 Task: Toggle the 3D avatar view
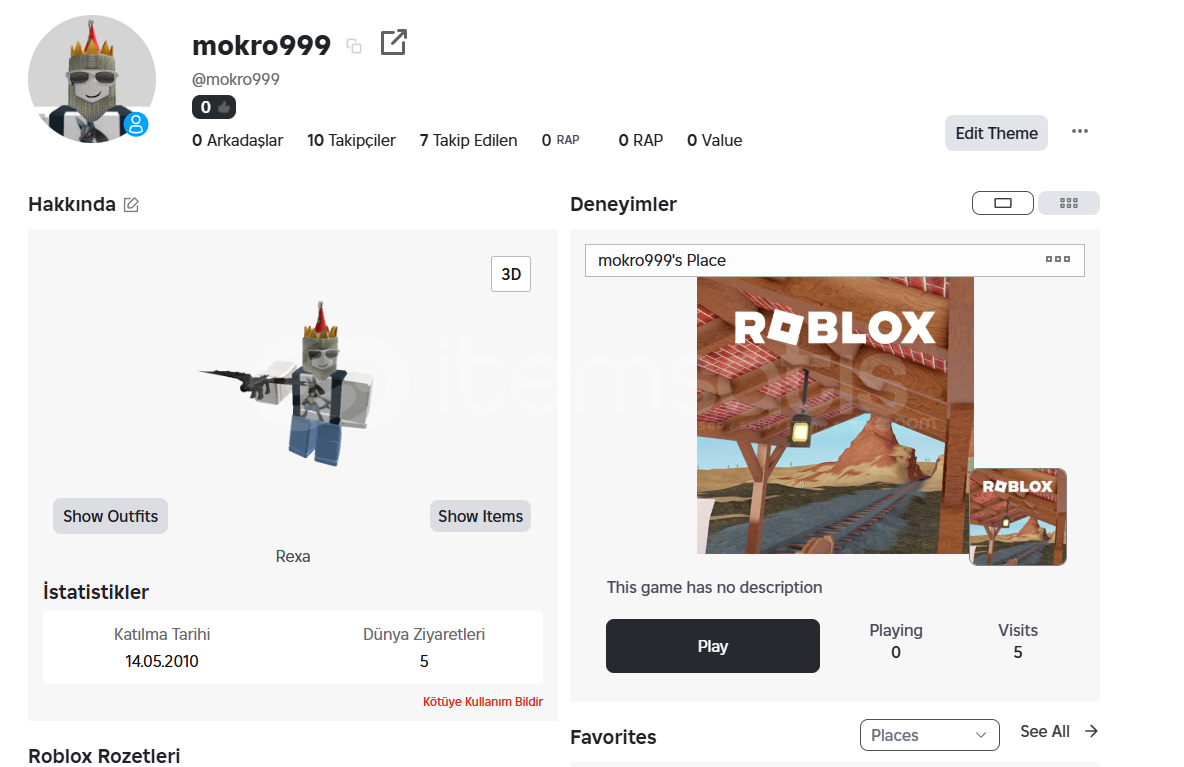(x=511, y=274)
